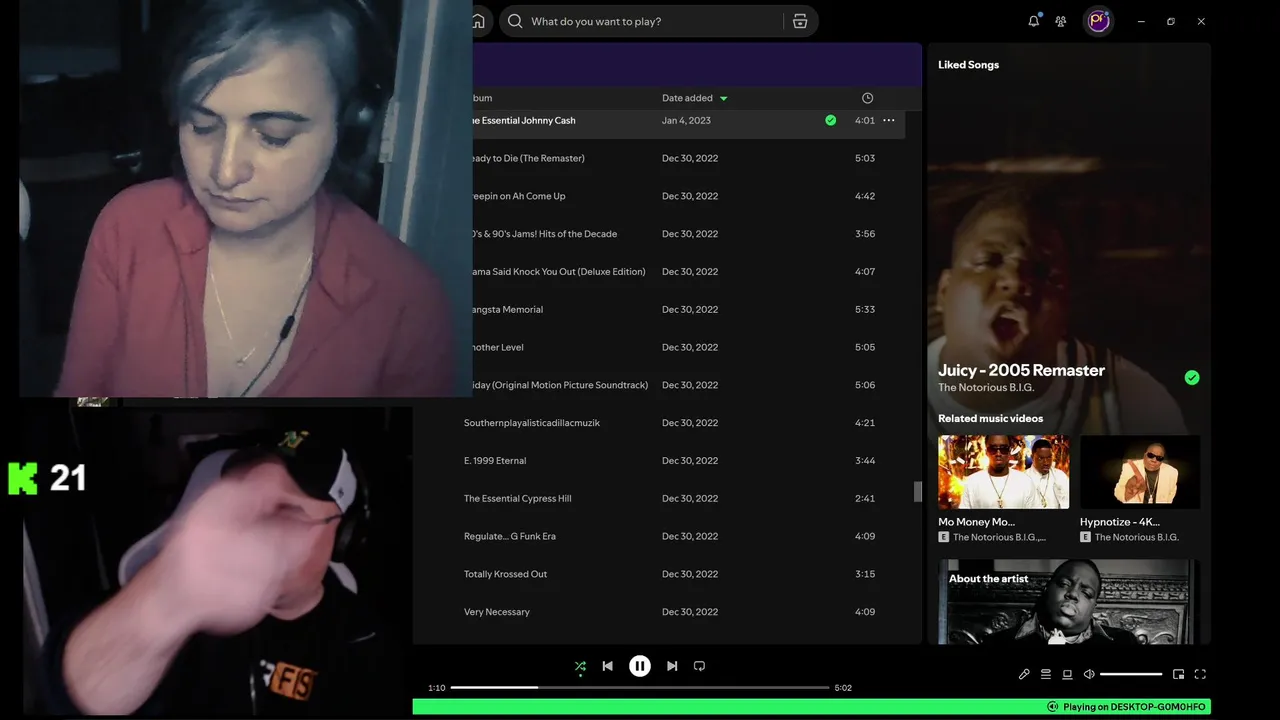Open album Regulate... G Funk Era
The image size is (1280, 720).
[x=510, y=537]
